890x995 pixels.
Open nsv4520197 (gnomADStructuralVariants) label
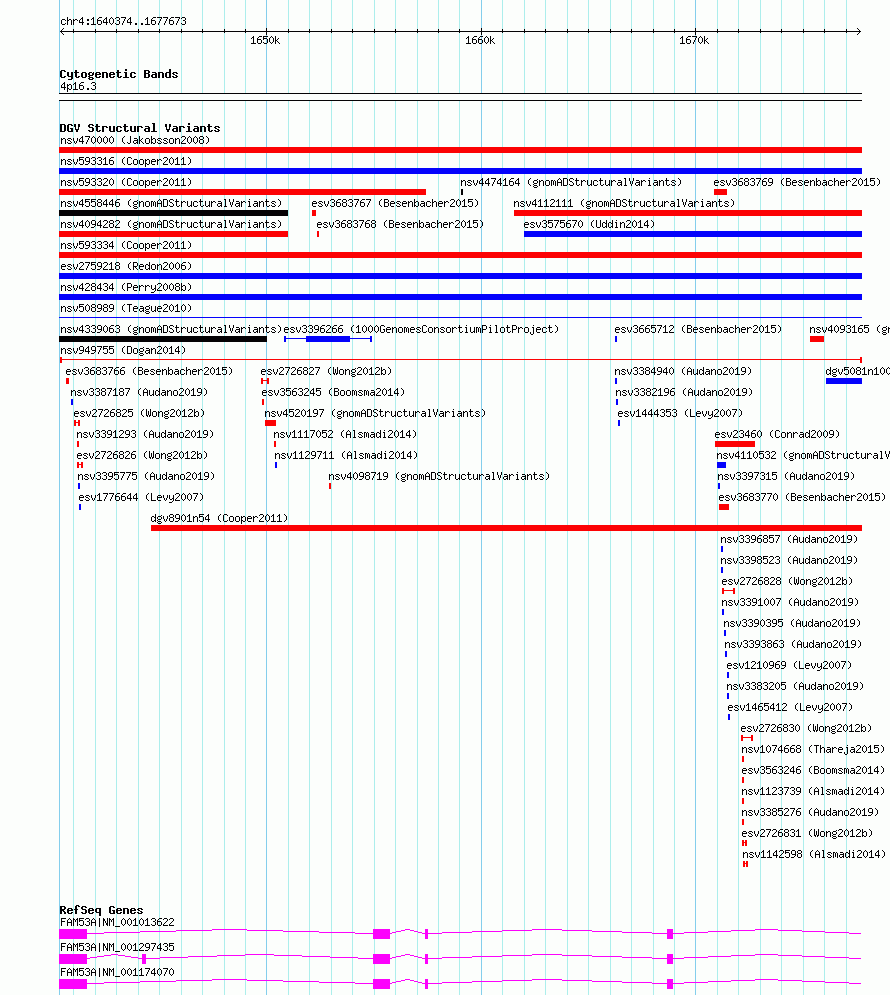(376, 412)
